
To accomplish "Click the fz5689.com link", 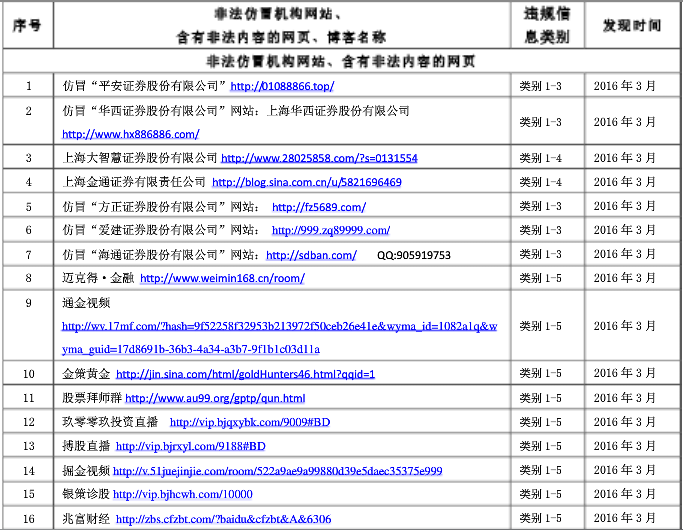I will click(318, 207).
